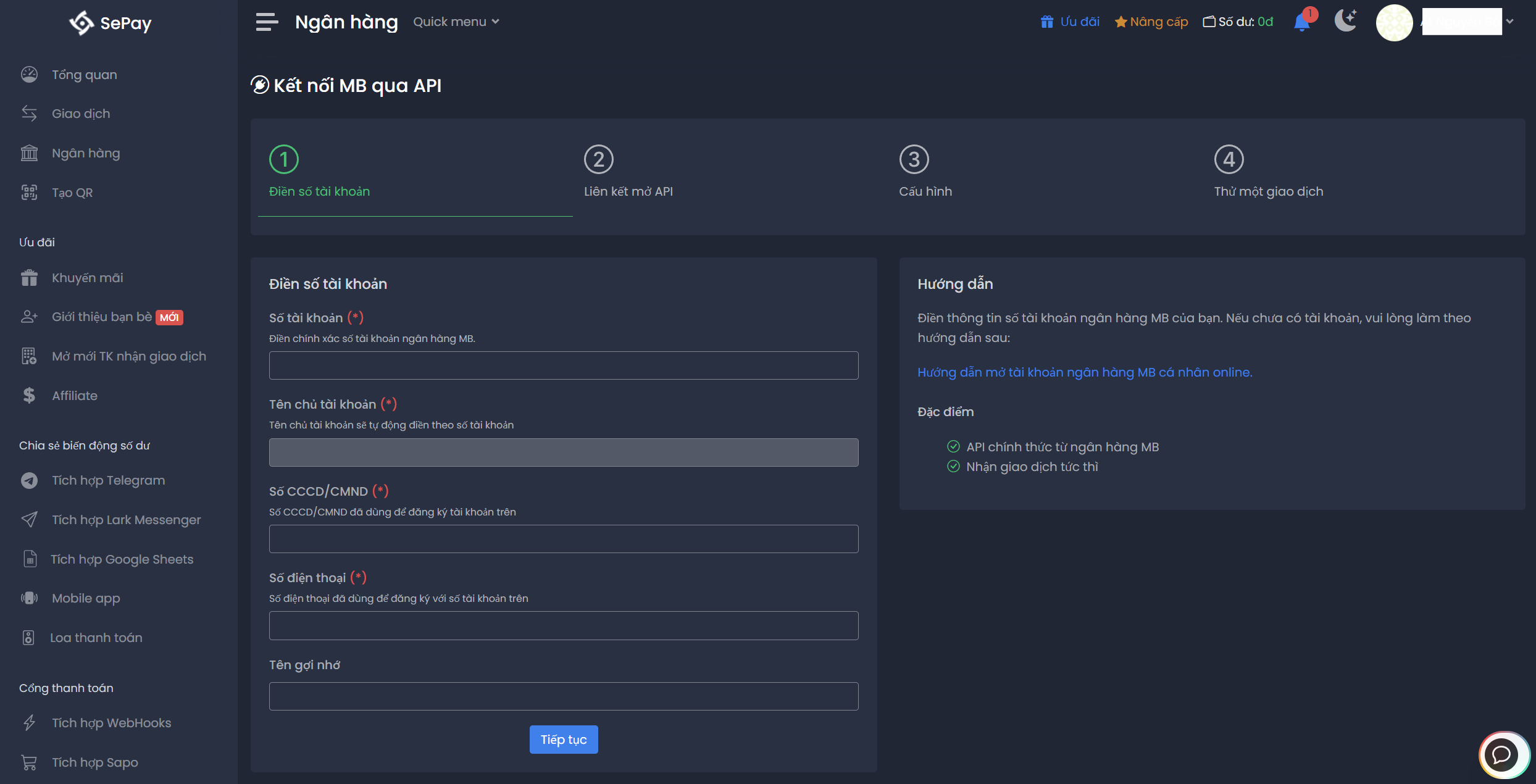1536x784 pixels.
Task: Toggle dark mode moon icon
Action: pos(1345,21)
